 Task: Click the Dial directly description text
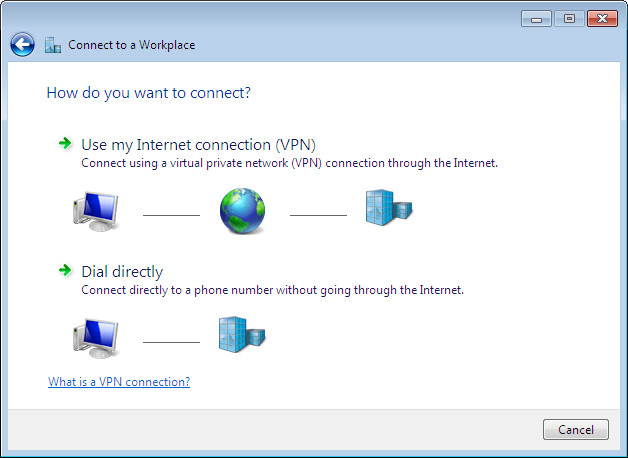tap(272, 290)
